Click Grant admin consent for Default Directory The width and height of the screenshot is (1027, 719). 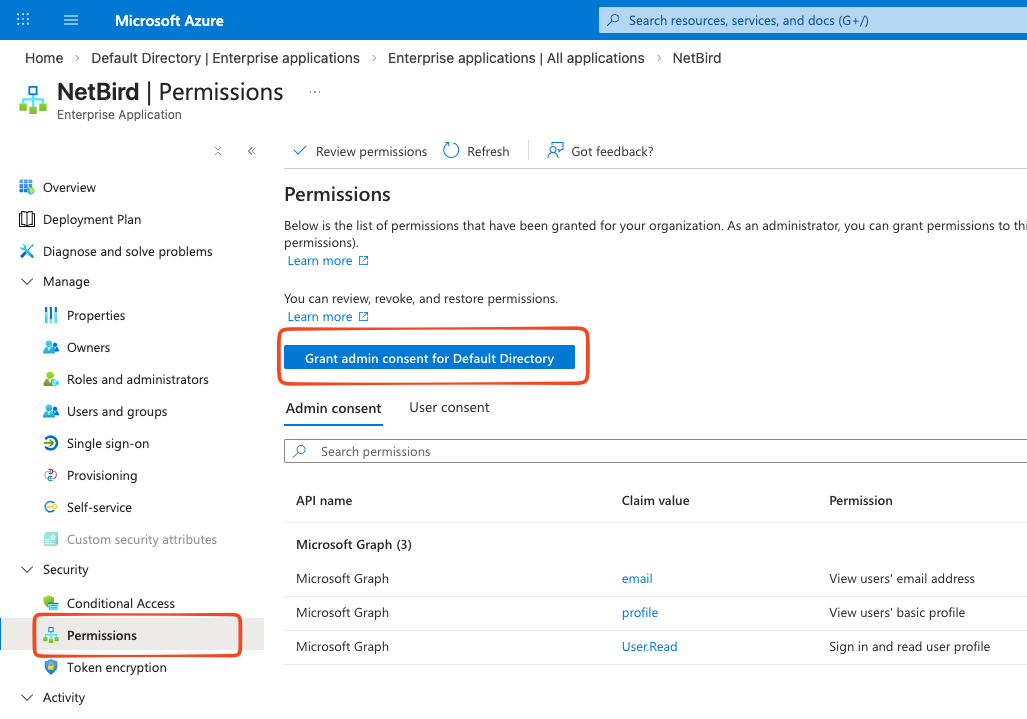pyautogui.click(x=433, y=357)
